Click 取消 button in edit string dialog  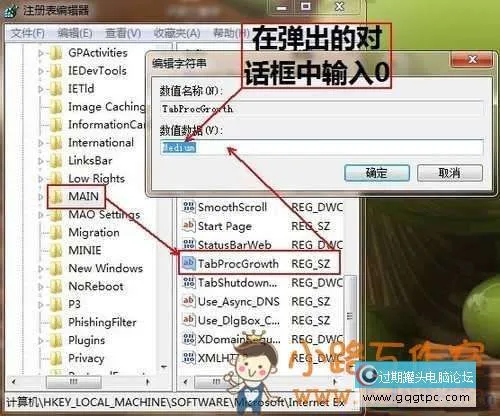click(450, 173)
